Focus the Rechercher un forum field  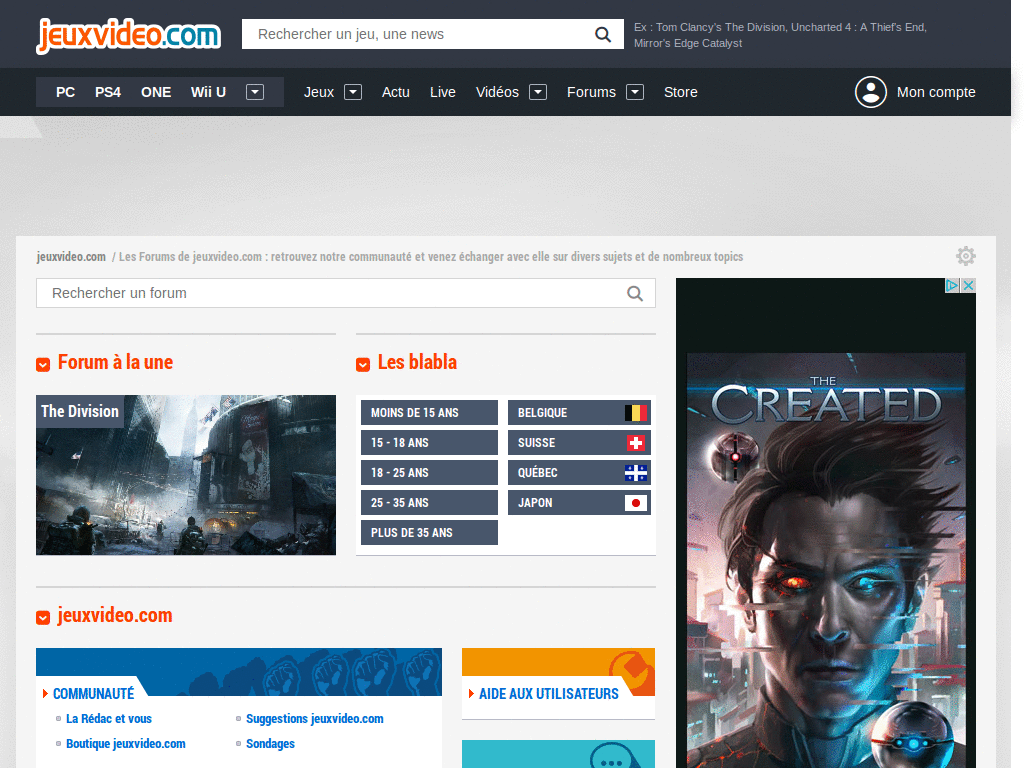[345, 293]
